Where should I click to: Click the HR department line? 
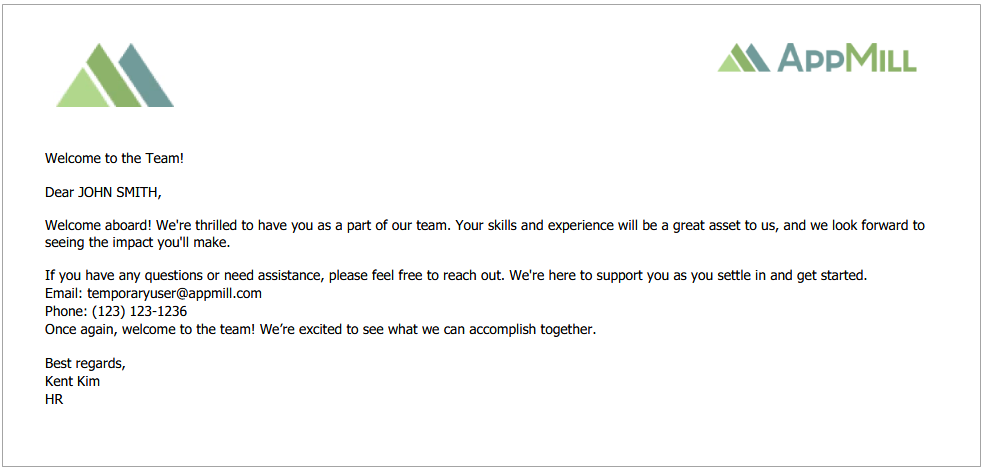pos(54,399)
